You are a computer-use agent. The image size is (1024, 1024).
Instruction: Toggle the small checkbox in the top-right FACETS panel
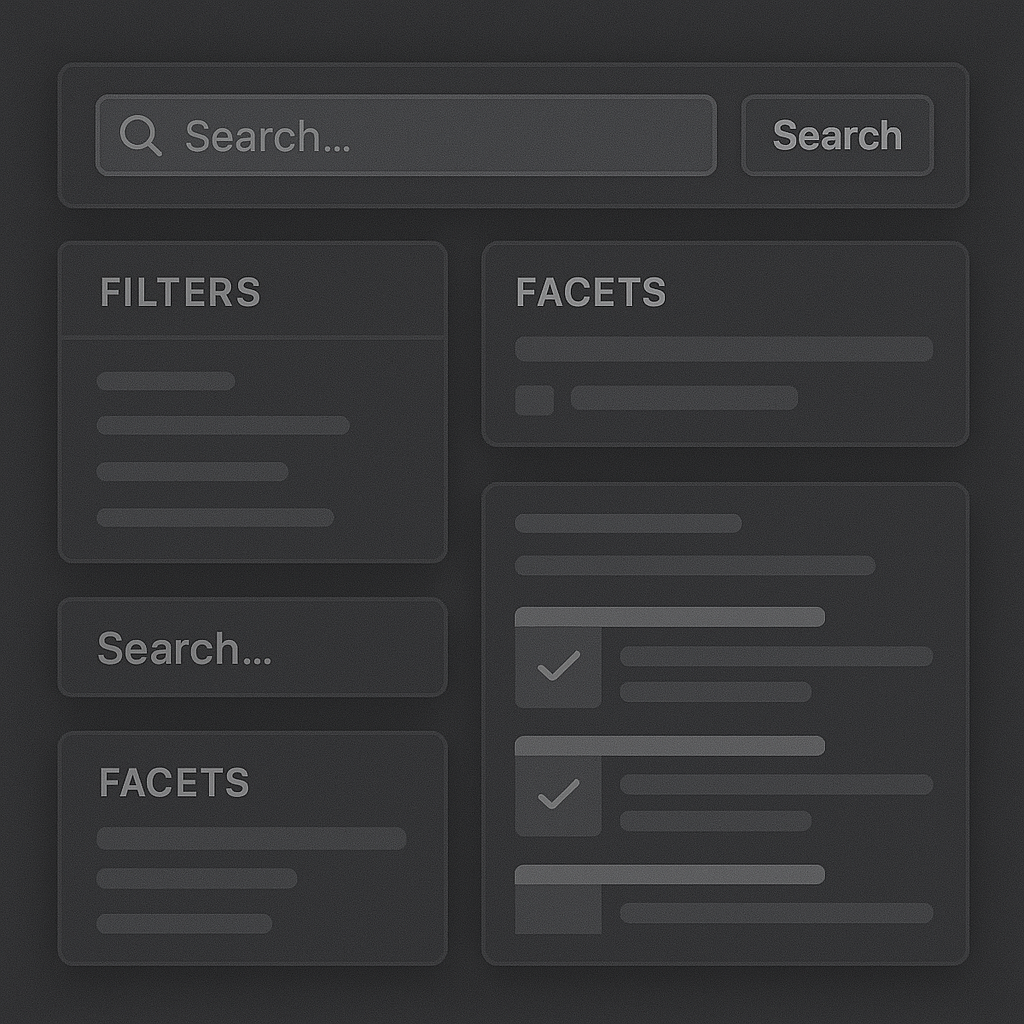(x=534, y=400)
